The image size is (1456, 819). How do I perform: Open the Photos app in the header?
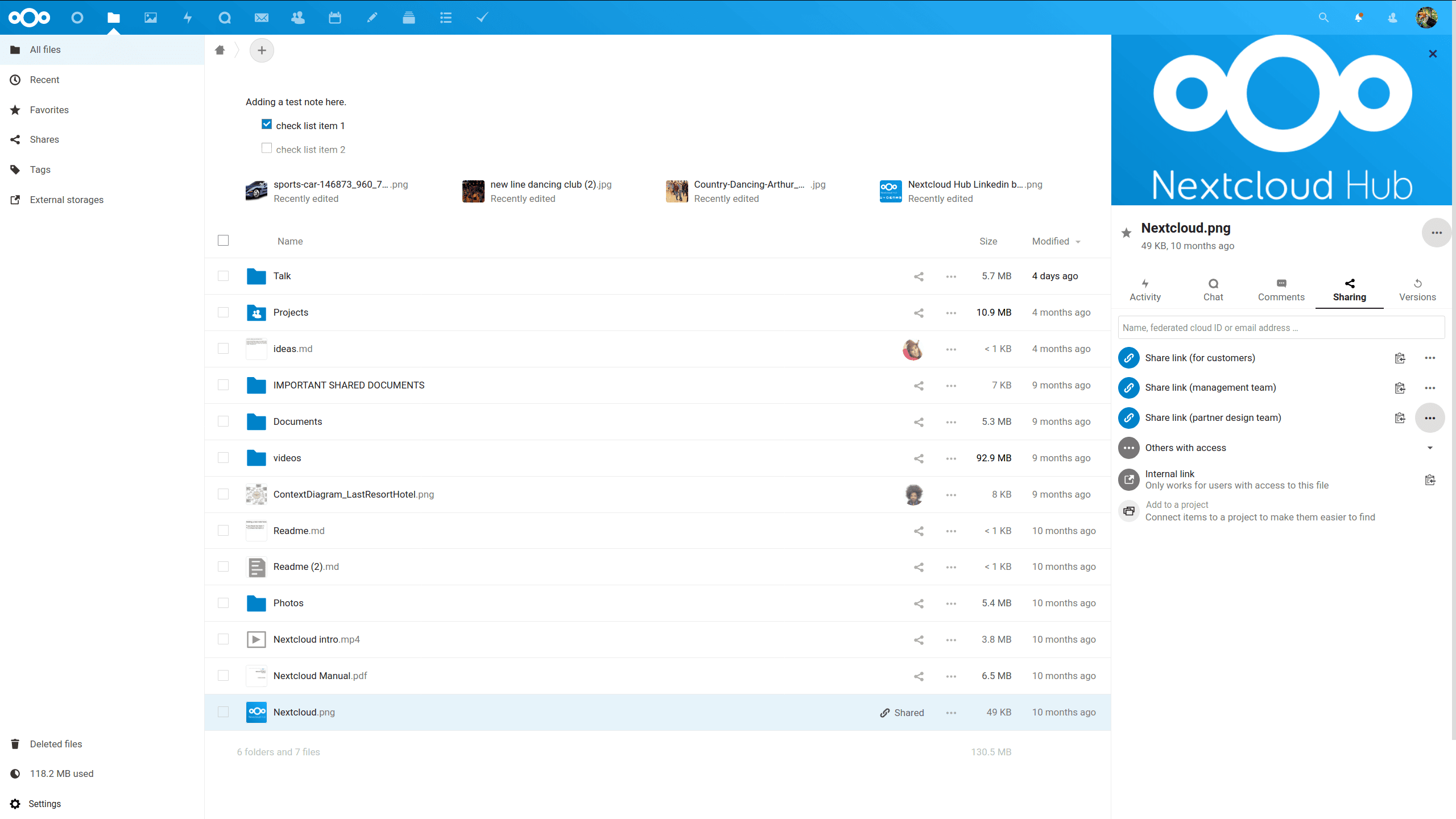150,18
